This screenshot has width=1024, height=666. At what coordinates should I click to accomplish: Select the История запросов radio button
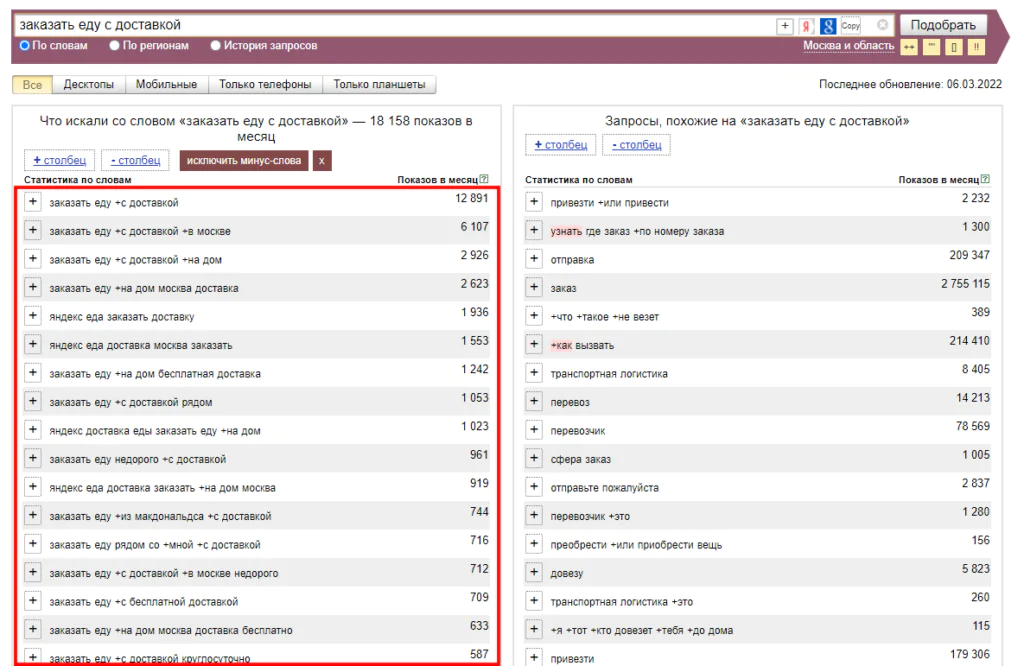tap(216, 46)
